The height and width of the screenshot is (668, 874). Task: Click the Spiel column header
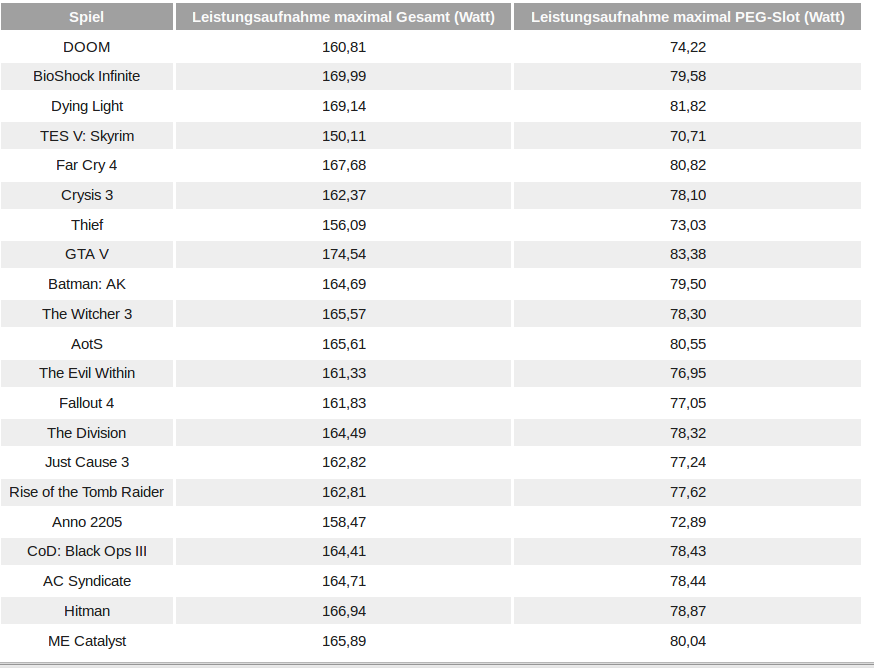[x=86, y=17]
